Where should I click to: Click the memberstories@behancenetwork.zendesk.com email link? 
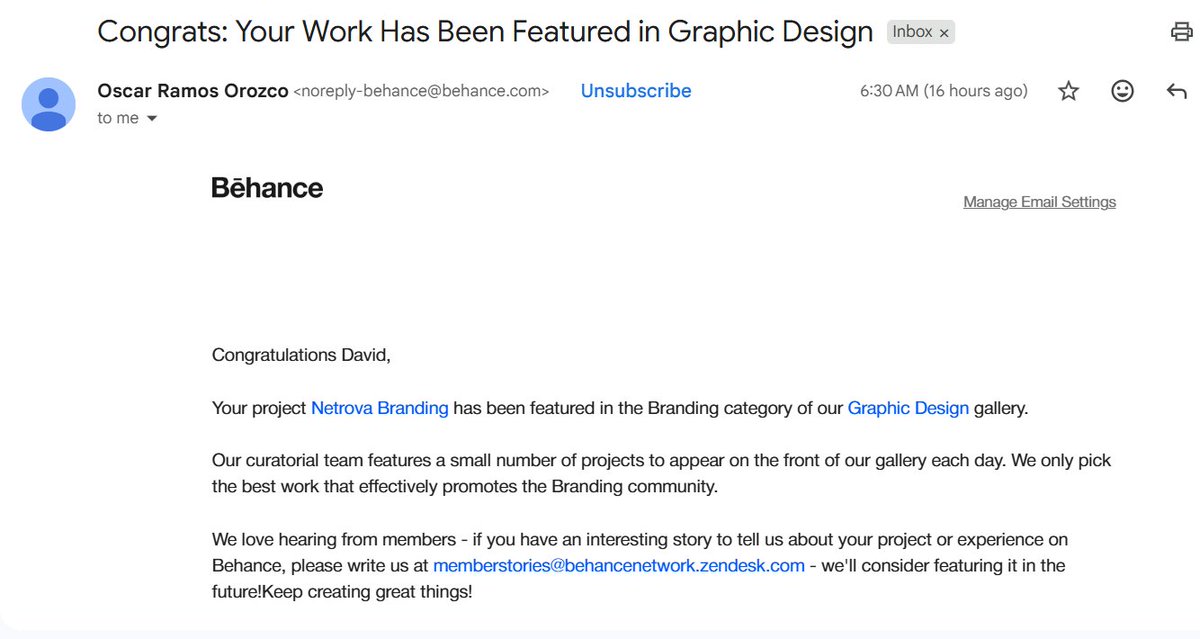(619, 565)
